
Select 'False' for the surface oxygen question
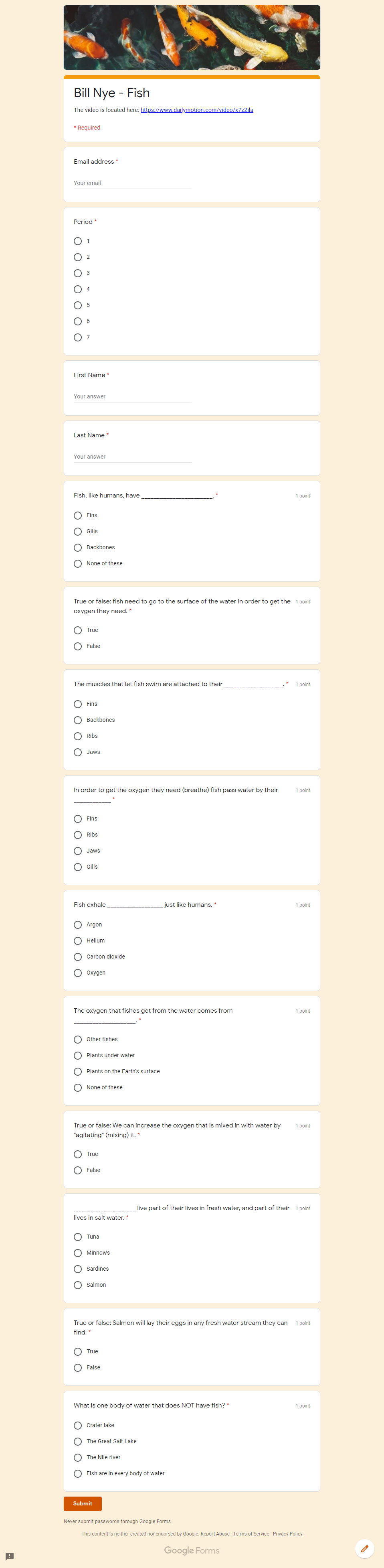(x=78, y=646)
